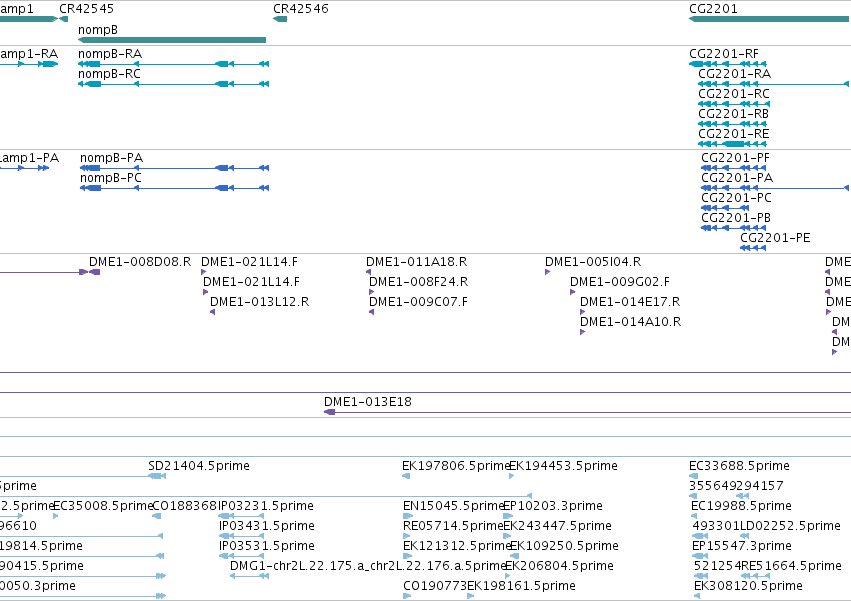851x601 pixels.
Task: Select DME1-021L14.F top clone label
Action: click(x=249, y=262)
